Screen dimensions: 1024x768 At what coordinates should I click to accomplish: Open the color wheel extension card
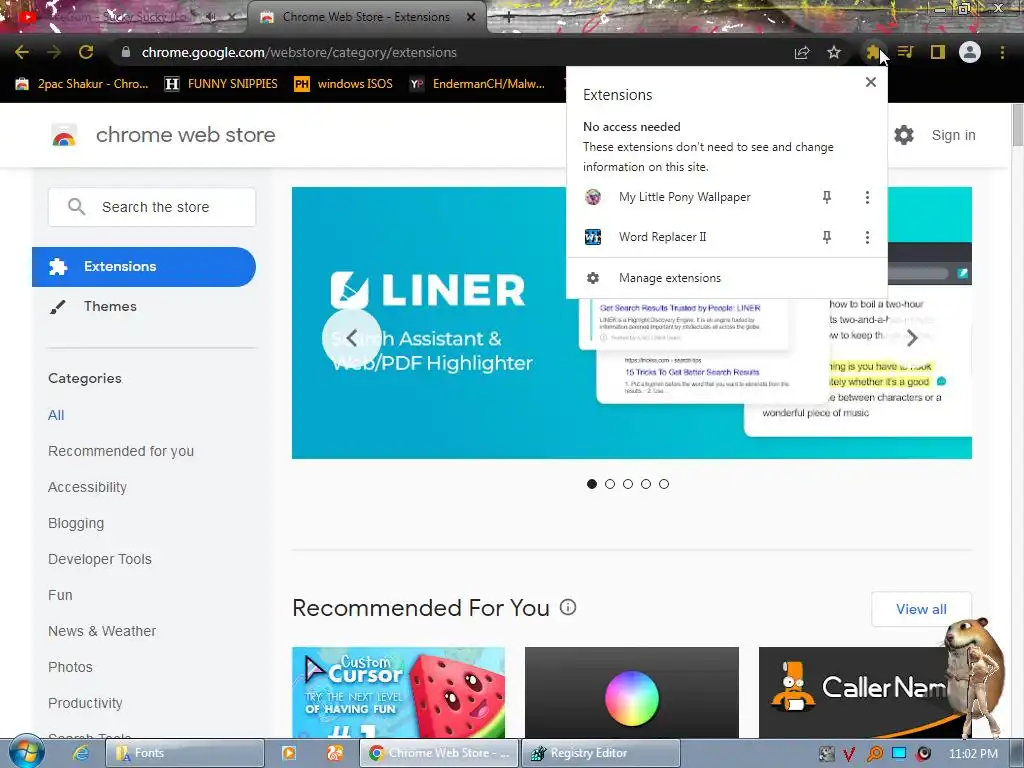632,692
